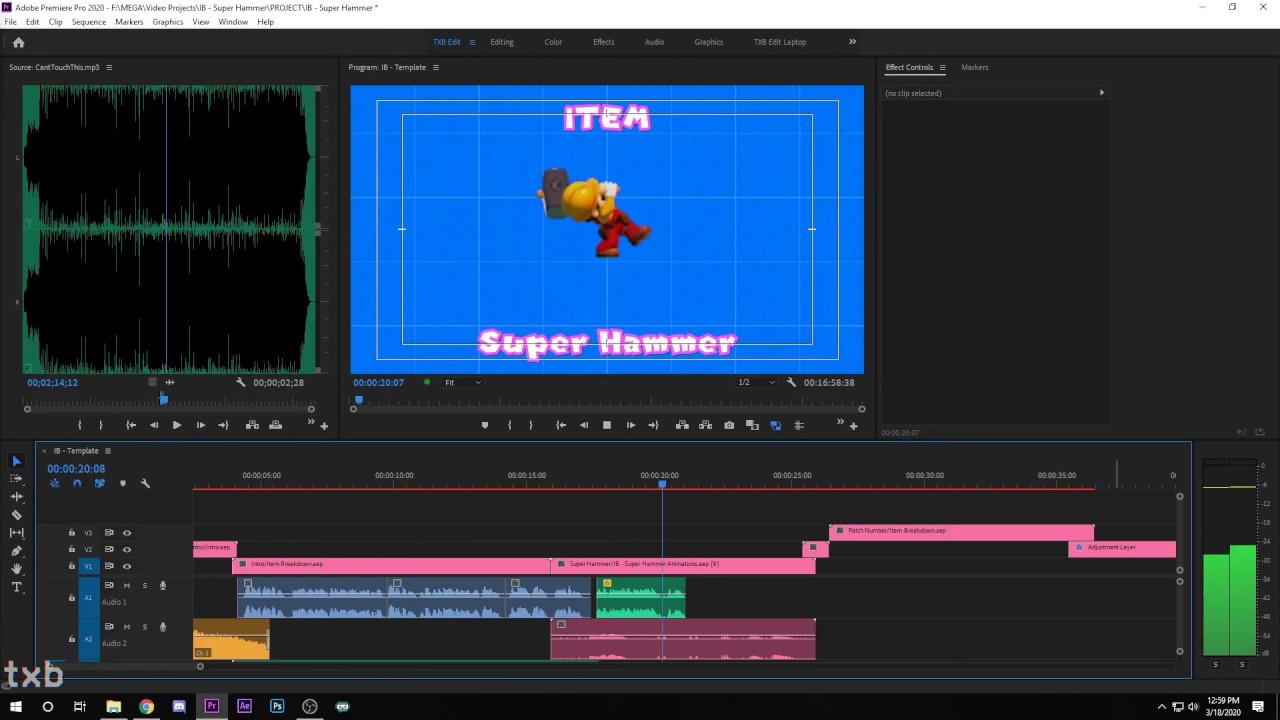
Task: Open the File menu
Action: coord(10,21)
